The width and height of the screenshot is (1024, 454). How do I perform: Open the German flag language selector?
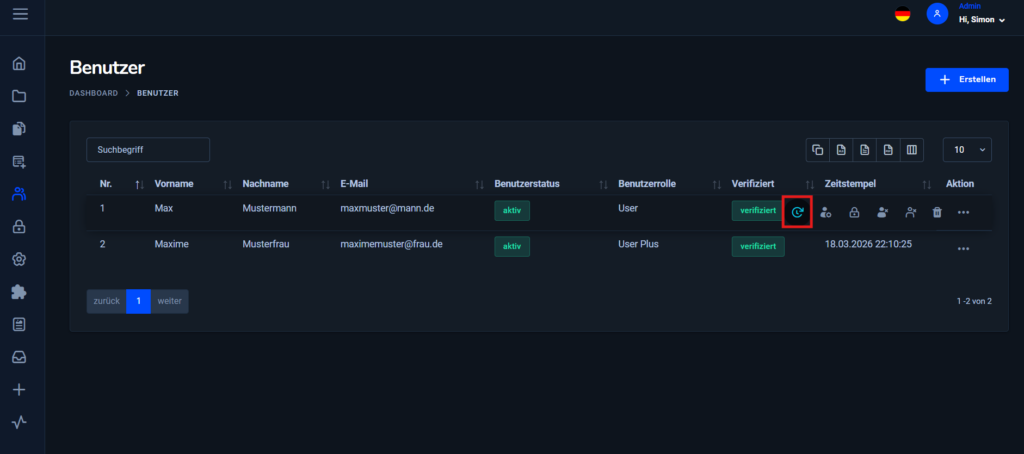(x=903, y=14)
